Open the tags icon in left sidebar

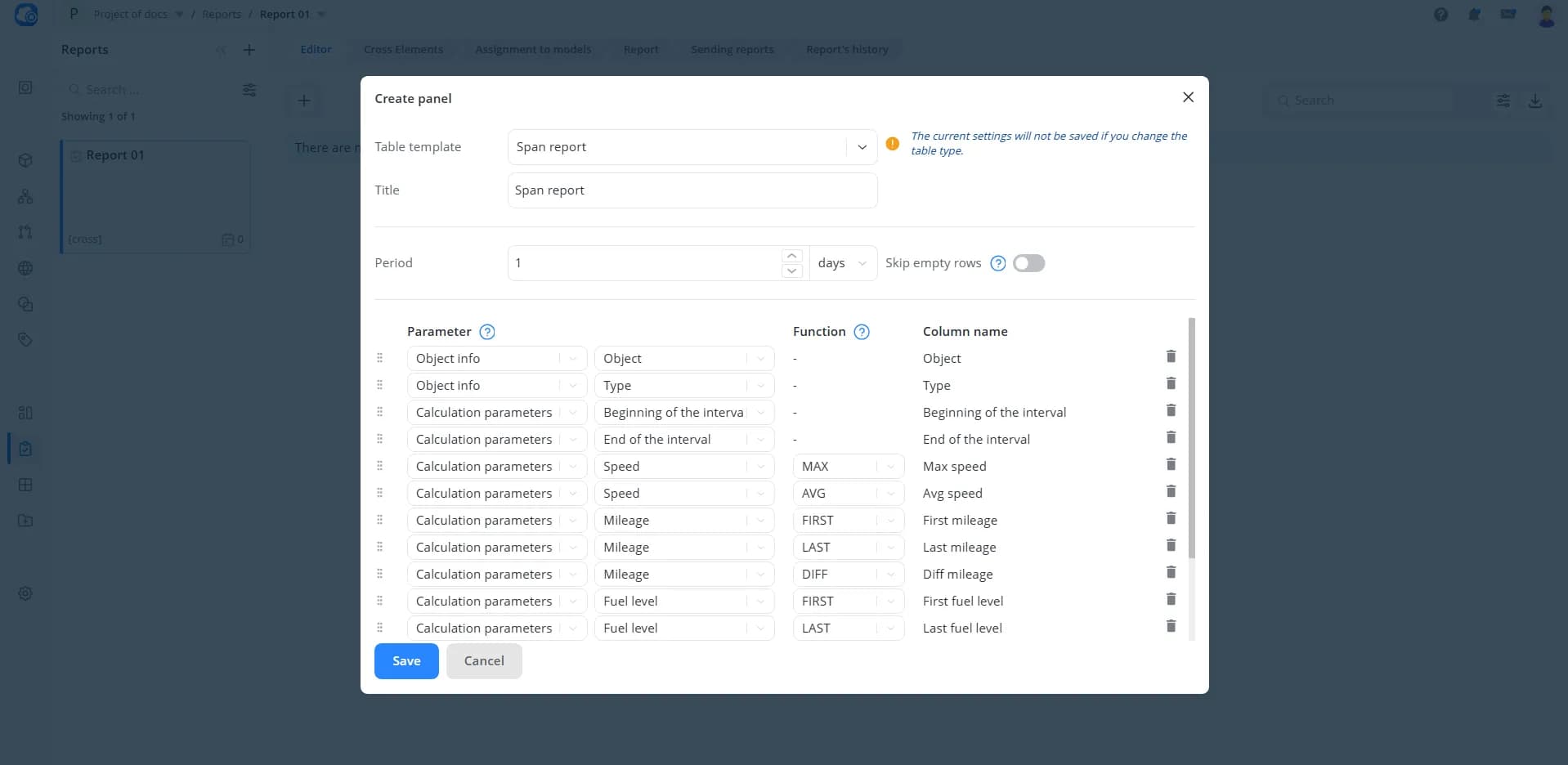pyautogui.click(x=25, y=339)
